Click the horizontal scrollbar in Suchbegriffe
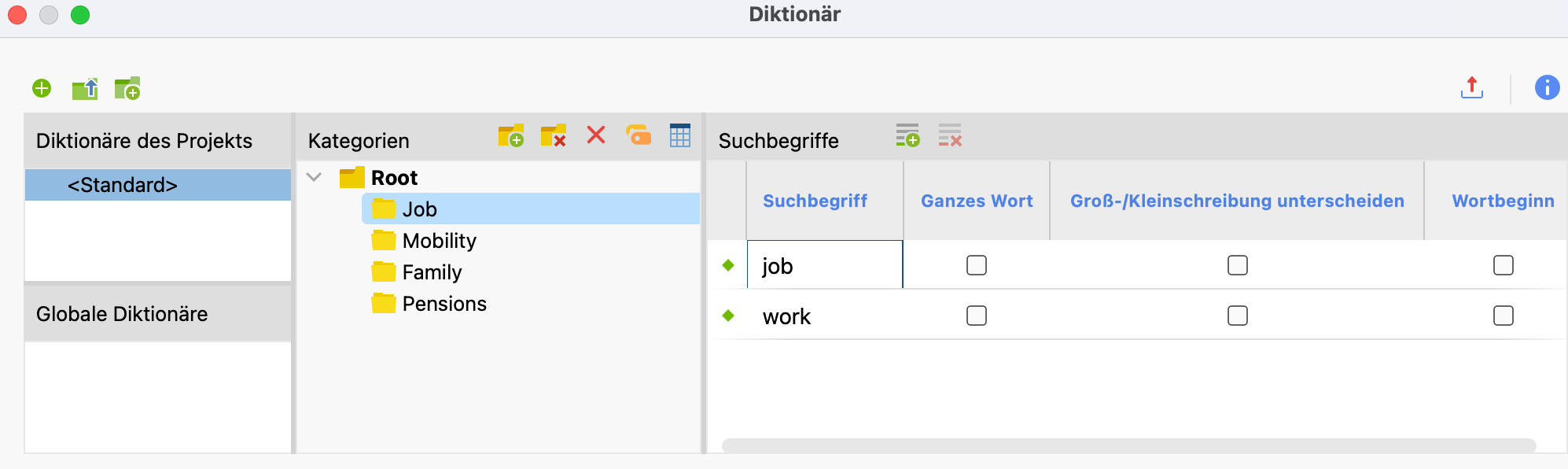Viewport: 1568px width, 469px height. 1128,445
